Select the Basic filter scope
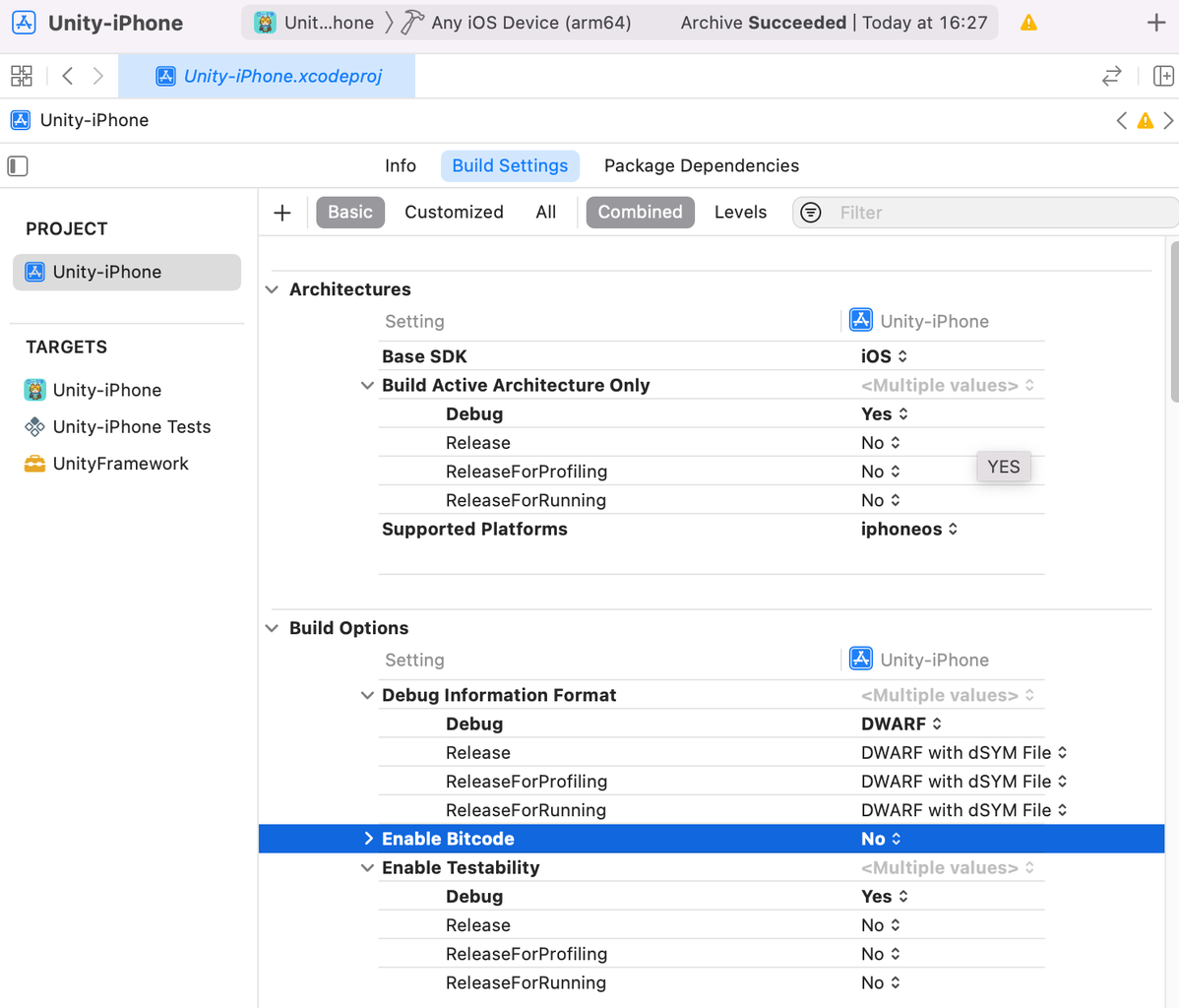The width and height of the screenshot is (1179, 1008). tap(349, 212)
